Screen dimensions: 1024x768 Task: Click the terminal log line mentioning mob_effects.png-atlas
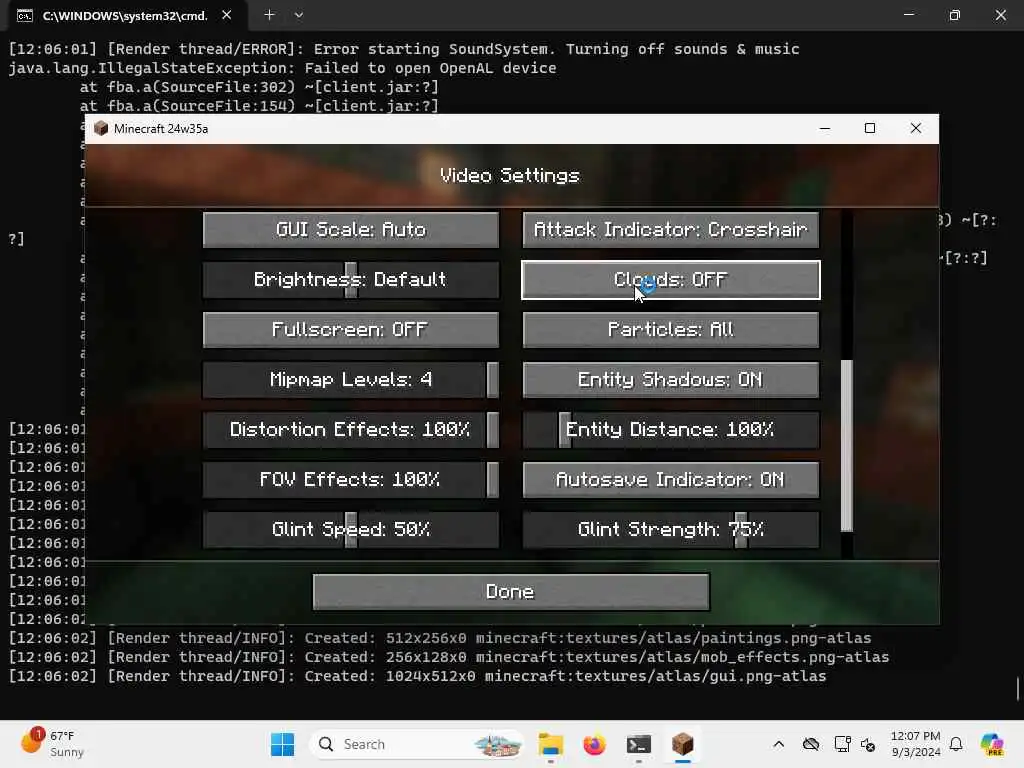click(449, 657)
